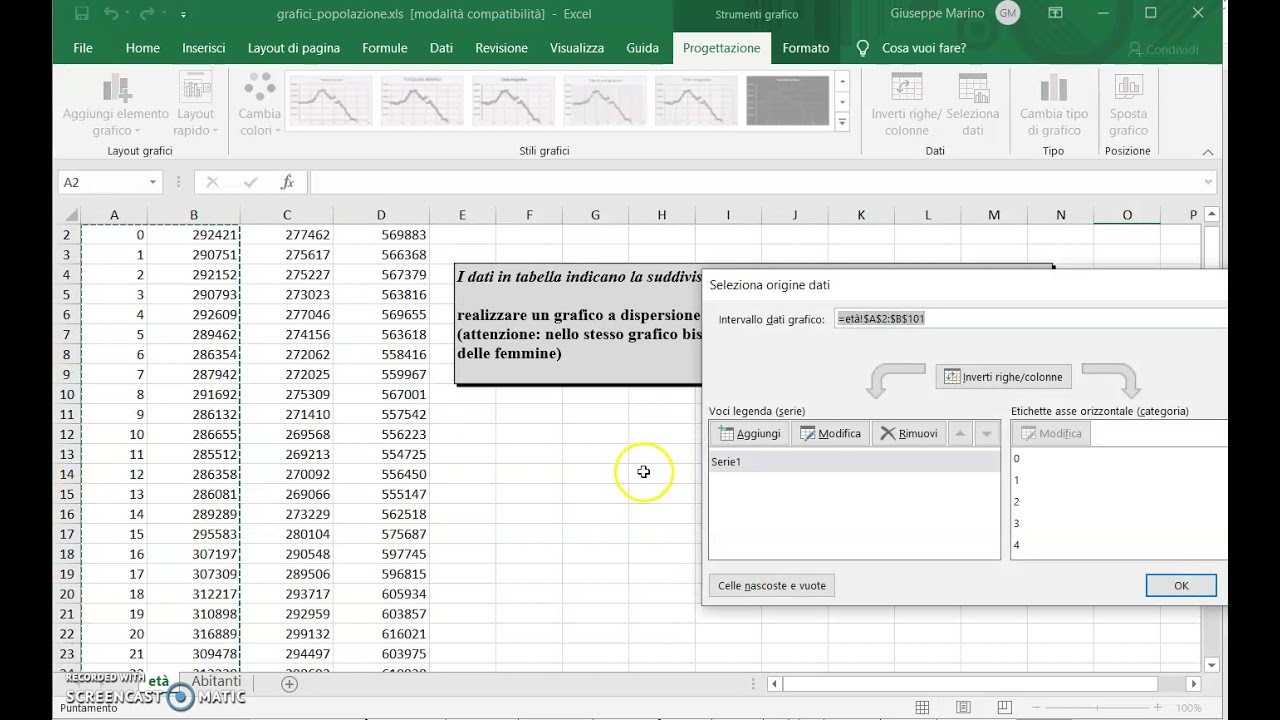
Task: Open Ribbon Display Options icon
Action: 1055,13
